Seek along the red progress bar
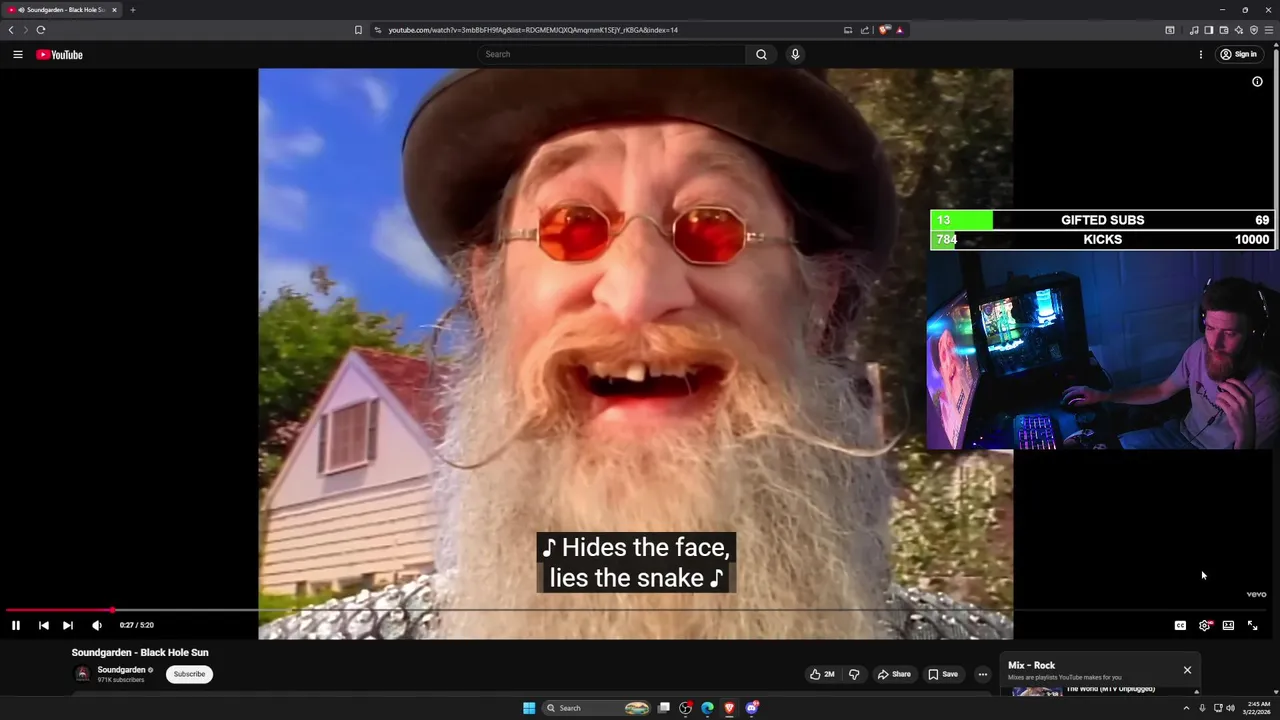The height and width of the screenshot is (720, 1280). click(60, 609)
